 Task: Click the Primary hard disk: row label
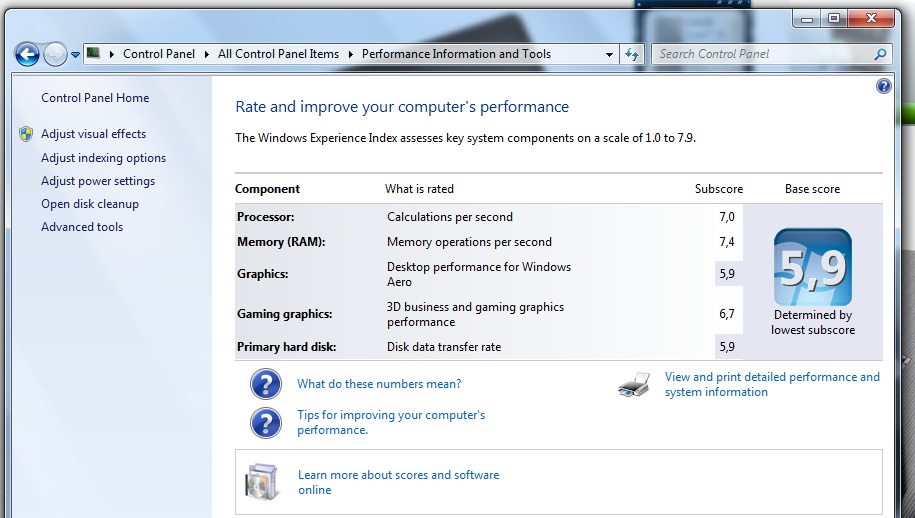(287, 347)
